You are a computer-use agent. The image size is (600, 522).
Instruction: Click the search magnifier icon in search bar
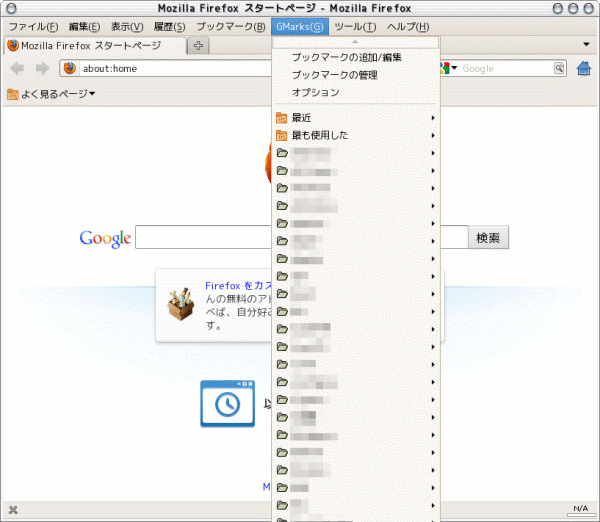pos(560,68)
